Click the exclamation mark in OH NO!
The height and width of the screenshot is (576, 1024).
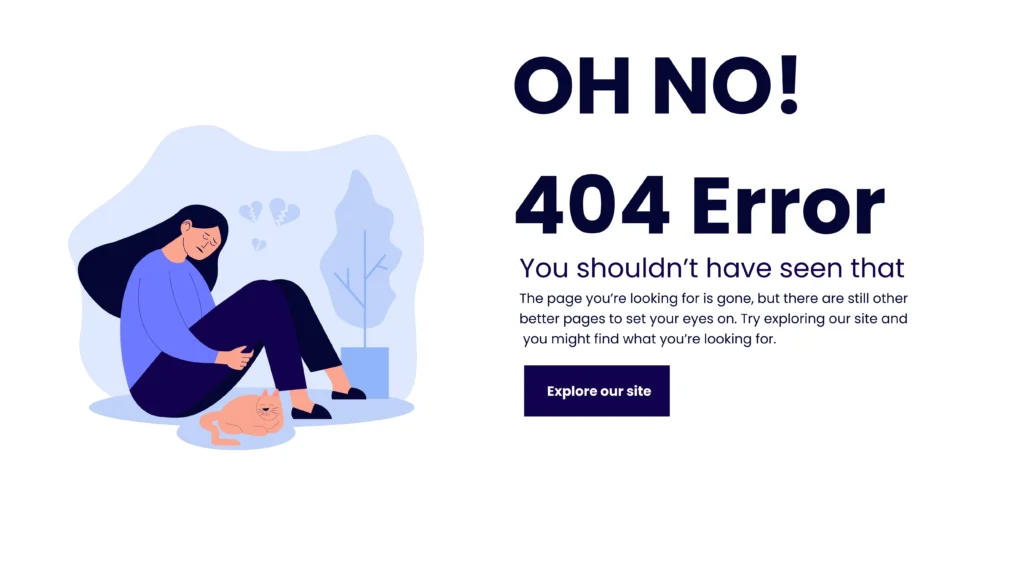[789, 85]
